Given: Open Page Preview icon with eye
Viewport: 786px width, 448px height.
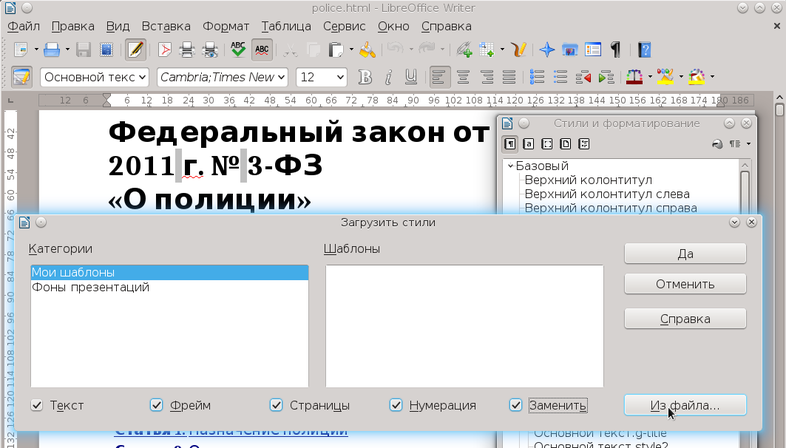Looking at the screenshot, I should (210, 50).
